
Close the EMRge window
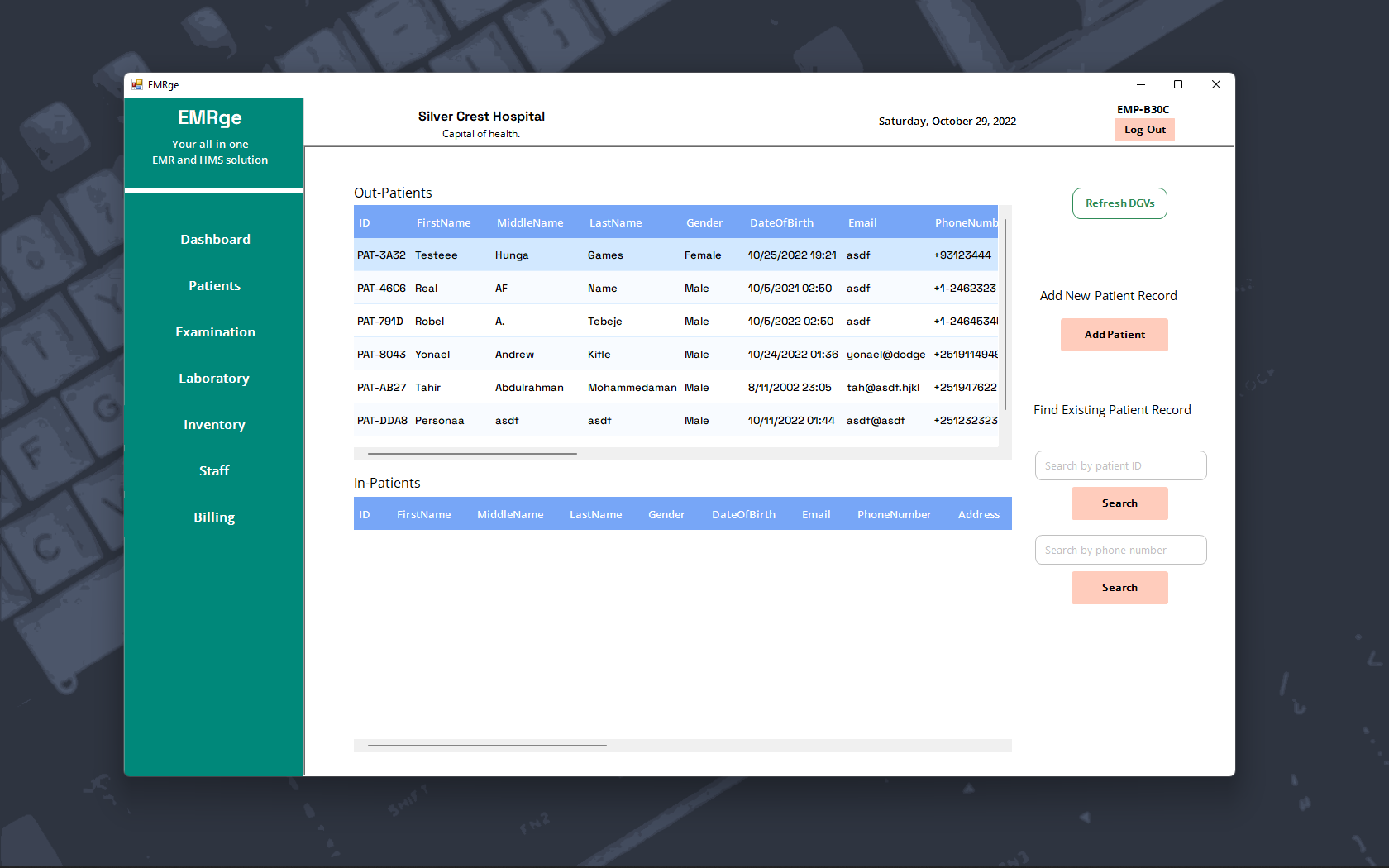[1216, 84]
